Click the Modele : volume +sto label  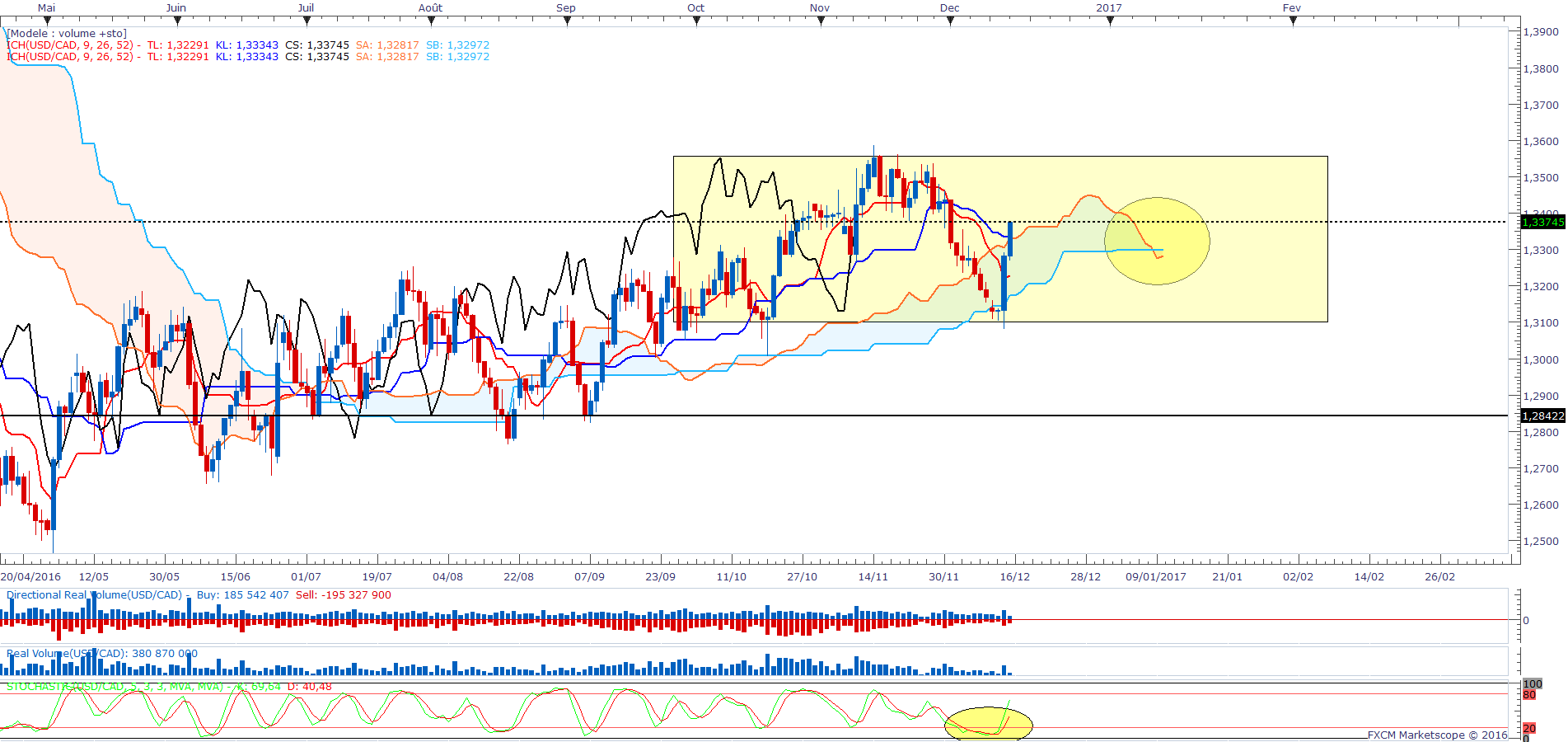[x=68, y=34]
